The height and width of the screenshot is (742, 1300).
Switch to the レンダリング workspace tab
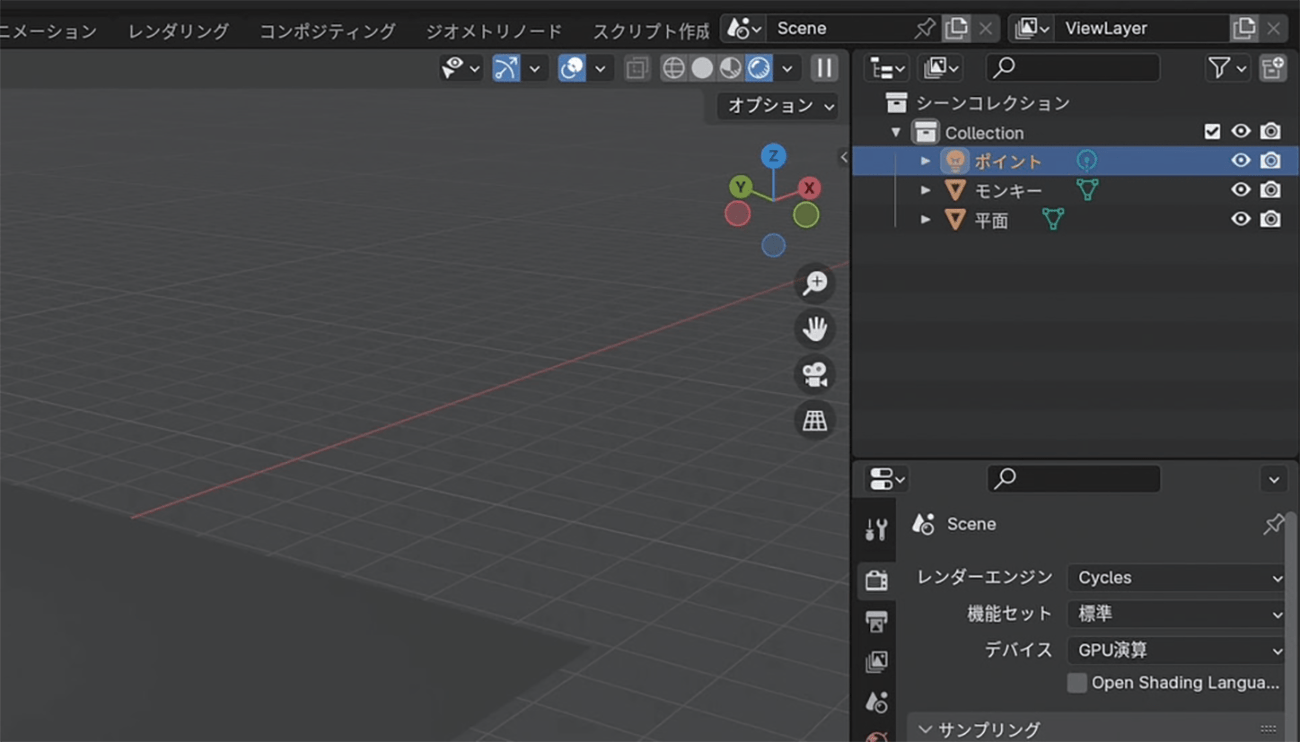point(178,31)
